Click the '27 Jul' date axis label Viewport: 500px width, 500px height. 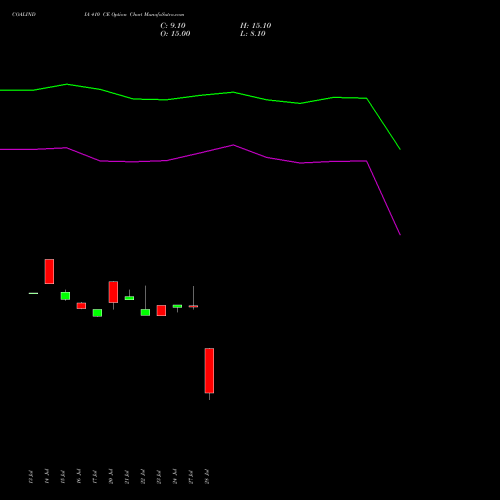coord(191,477)
